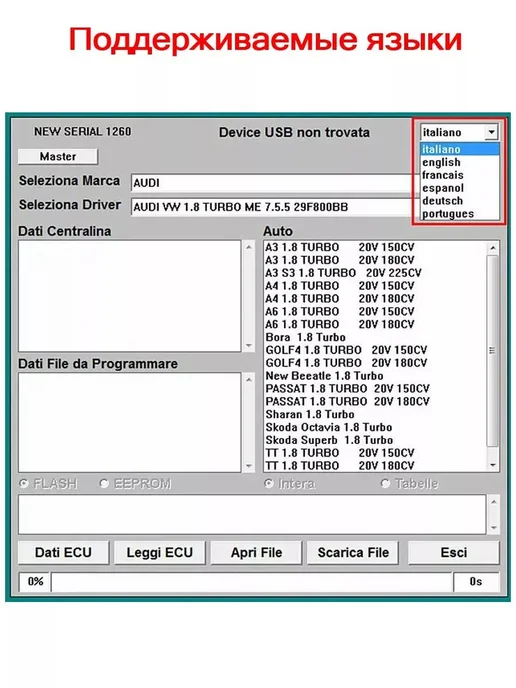Open the language dropdown arrow
The image size is (516, 688).
click(491, 132)
